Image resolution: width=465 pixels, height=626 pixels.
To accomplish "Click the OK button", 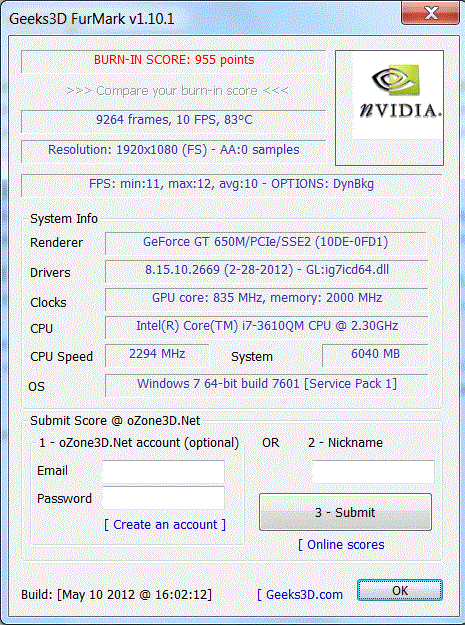I will pyautogui.click(x=400, y=590).
